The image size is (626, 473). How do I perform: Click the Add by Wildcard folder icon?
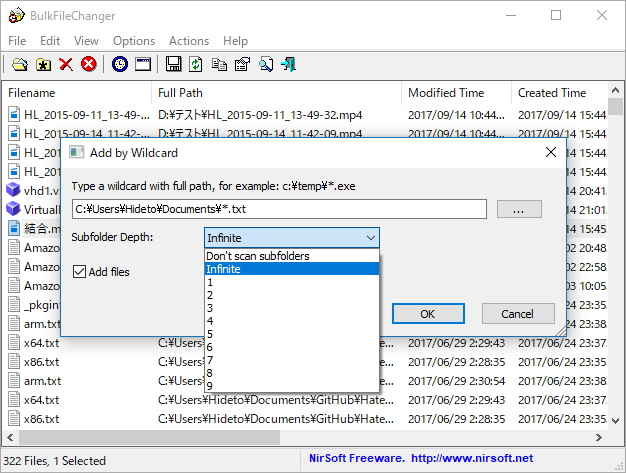coord(43,64)
